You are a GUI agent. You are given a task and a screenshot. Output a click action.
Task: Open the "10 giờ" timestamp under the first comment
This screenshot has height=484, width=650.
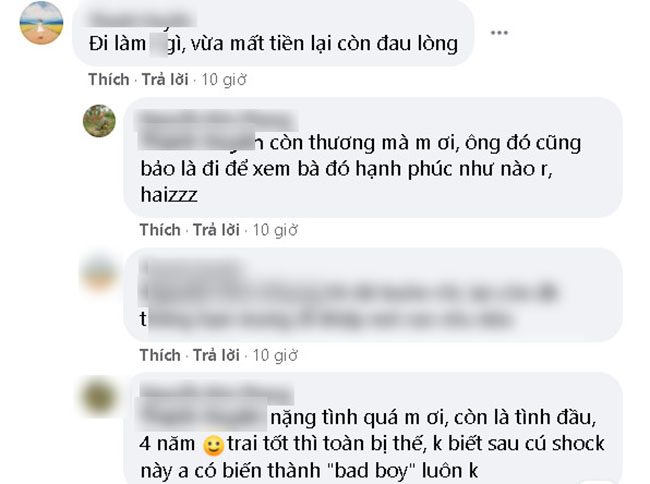[224, 80]
